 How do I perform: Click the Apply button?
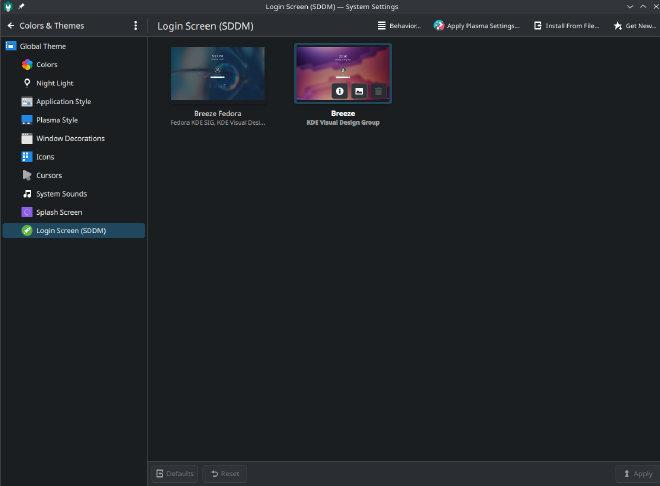[638, 474]
